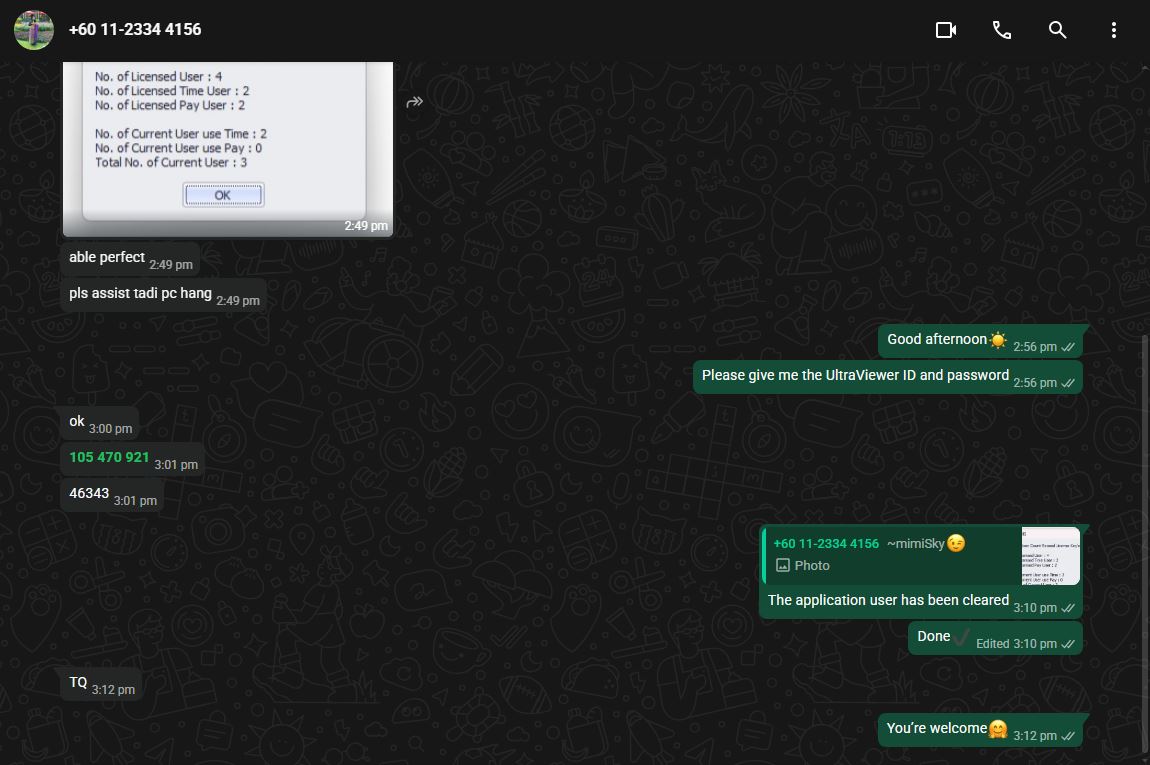
Task: Open the license count screenshot image
Action: click(x=228, y=149)
